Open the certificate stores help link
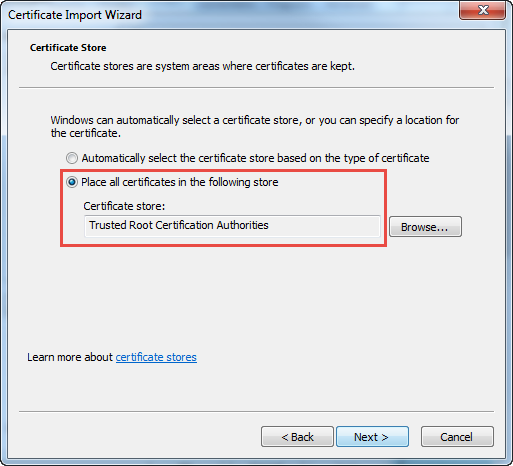Screen dimensions: 513x466 pos(156,357)
